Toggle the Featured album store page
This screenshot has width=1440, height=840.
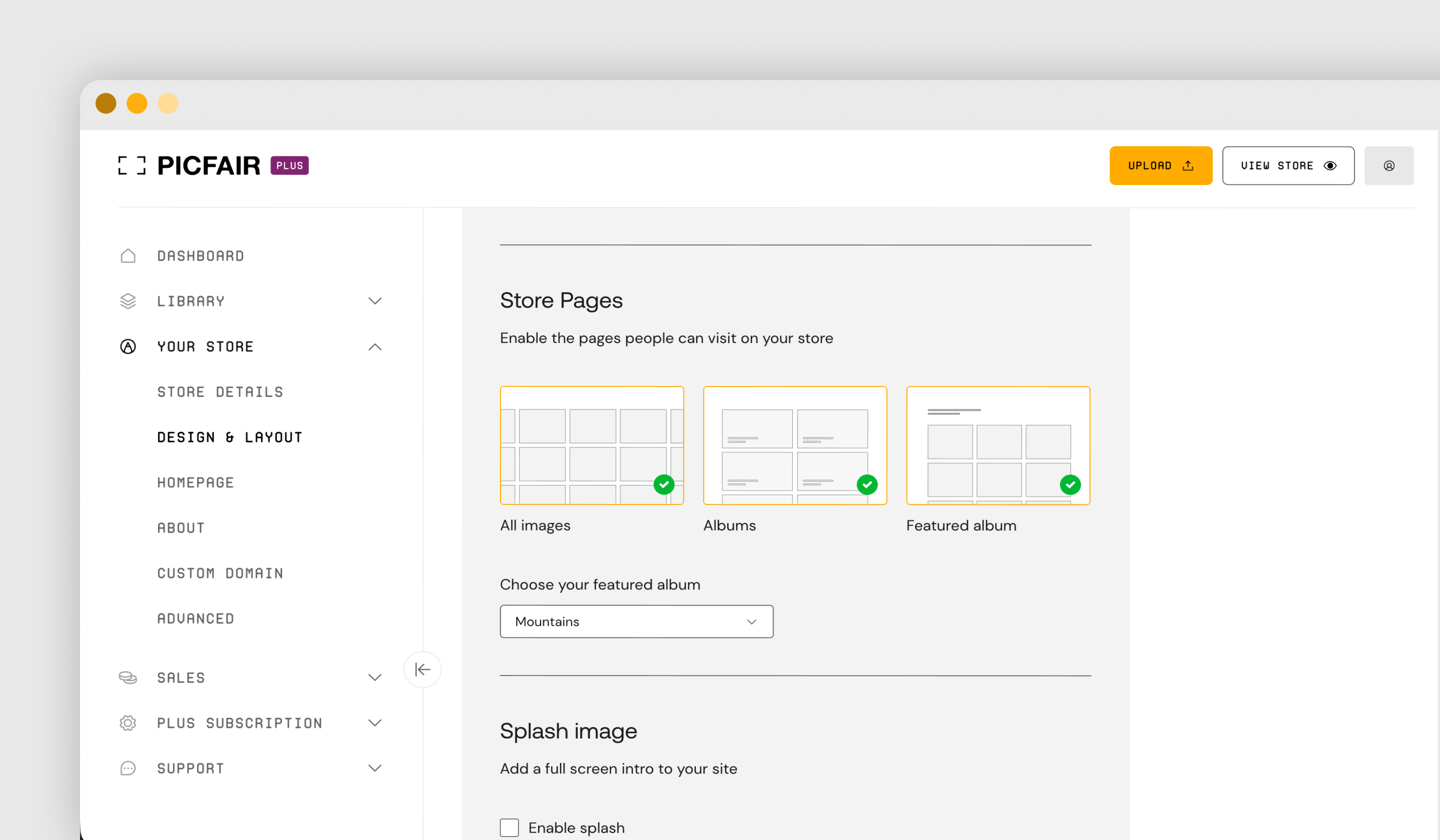[997, 445]
